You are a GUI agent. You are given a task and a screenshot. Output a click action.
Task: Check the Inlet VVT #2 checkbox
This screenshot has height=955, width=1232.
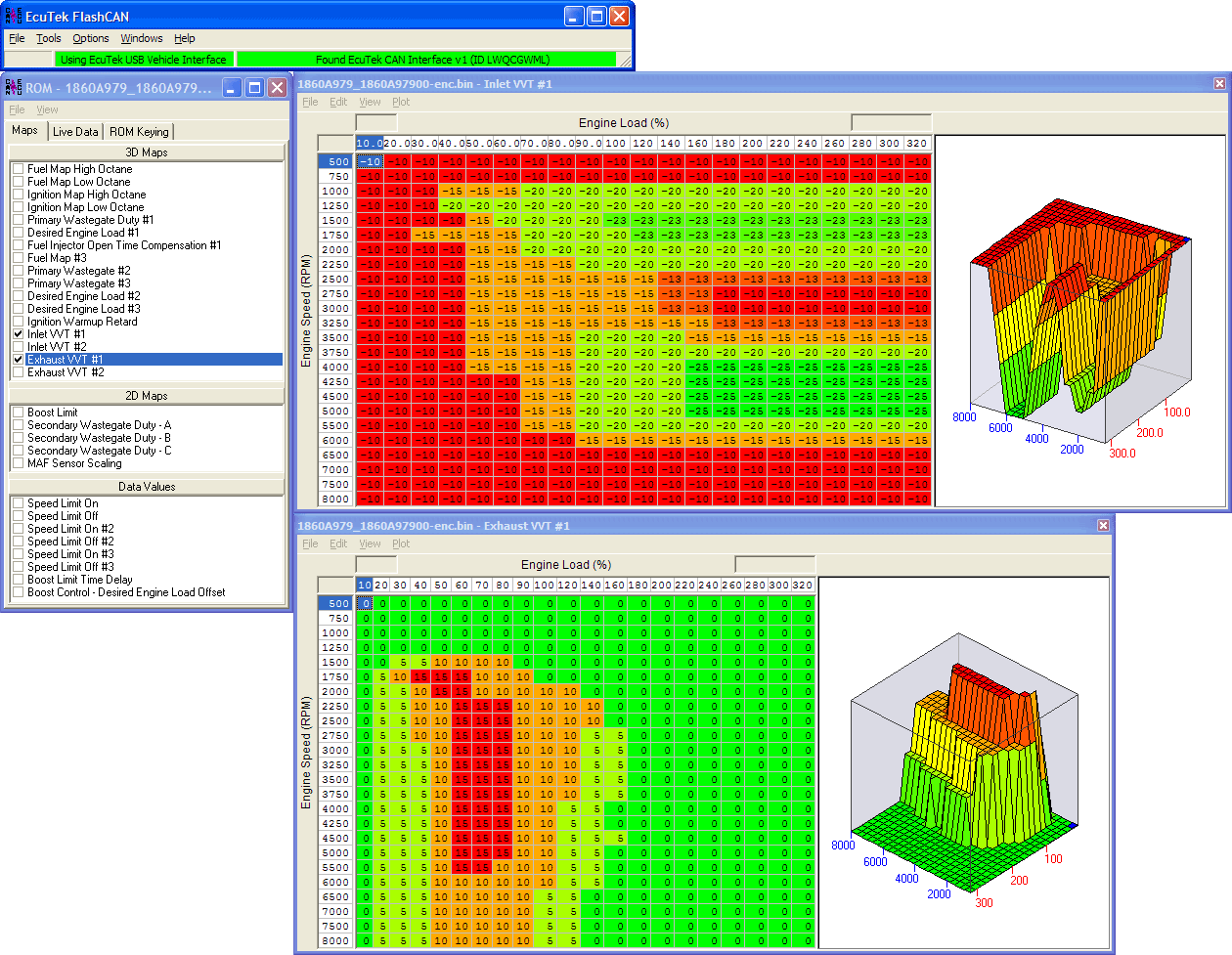[19, 347]
